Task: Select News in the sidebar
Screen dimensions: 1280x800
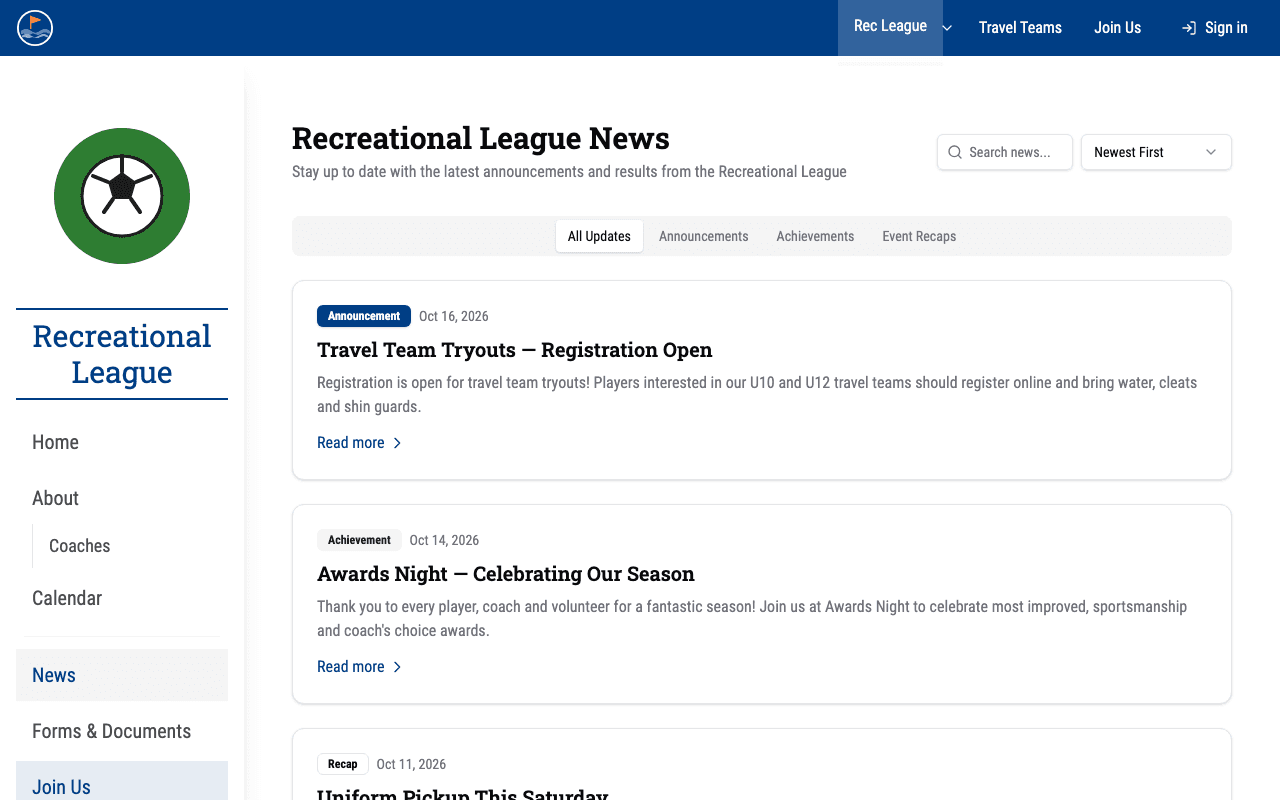Action: click(122, 675)
